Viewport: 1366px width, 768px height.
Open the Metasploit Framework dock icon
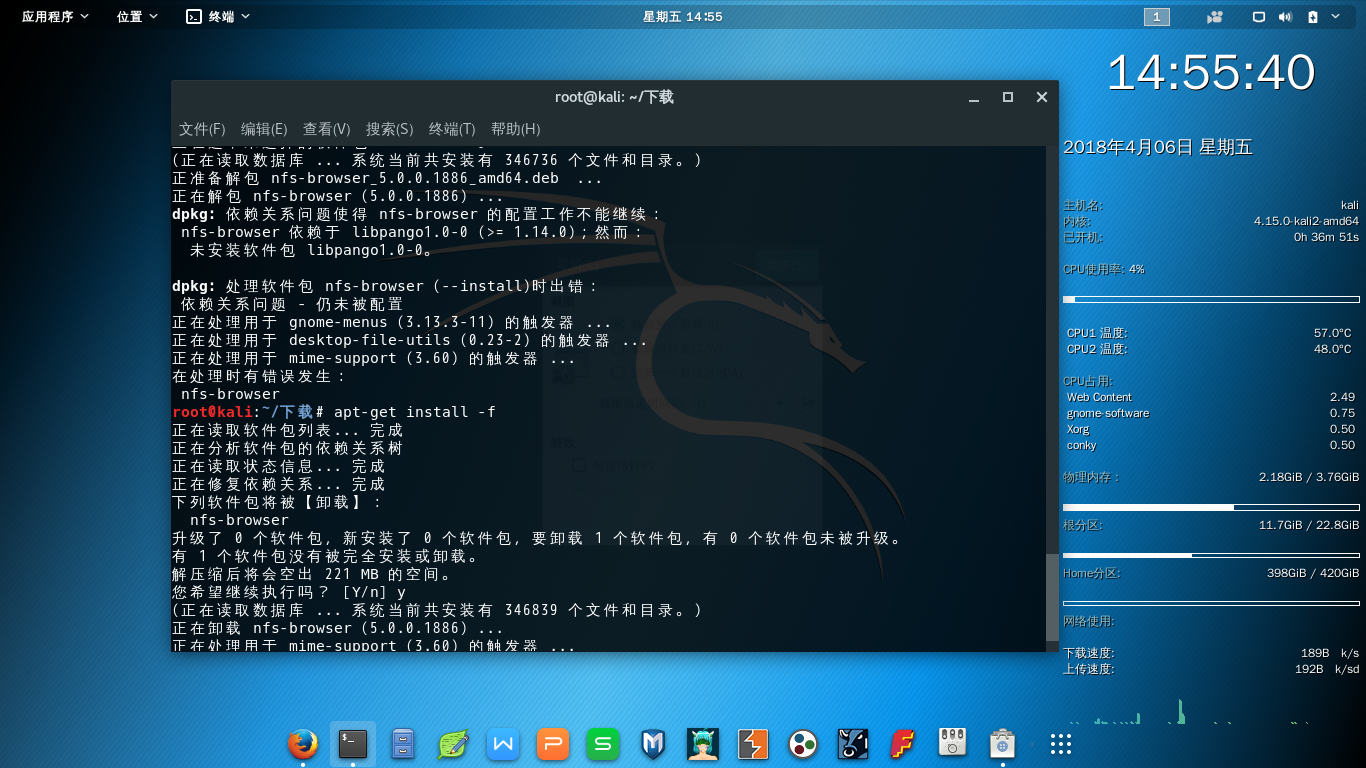point(653,745)
